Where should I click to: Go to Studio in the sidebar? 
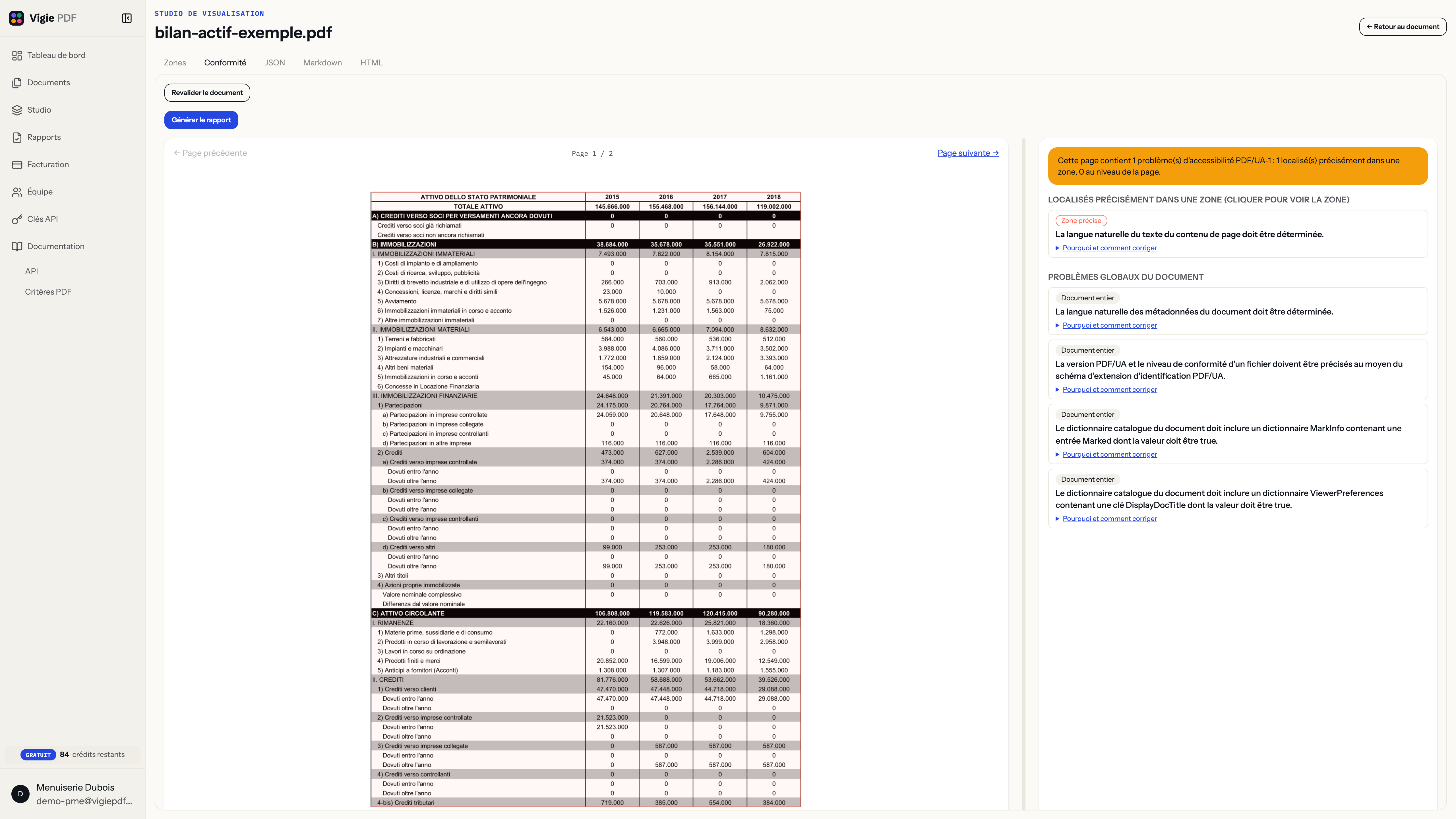(x=72, y=110)
